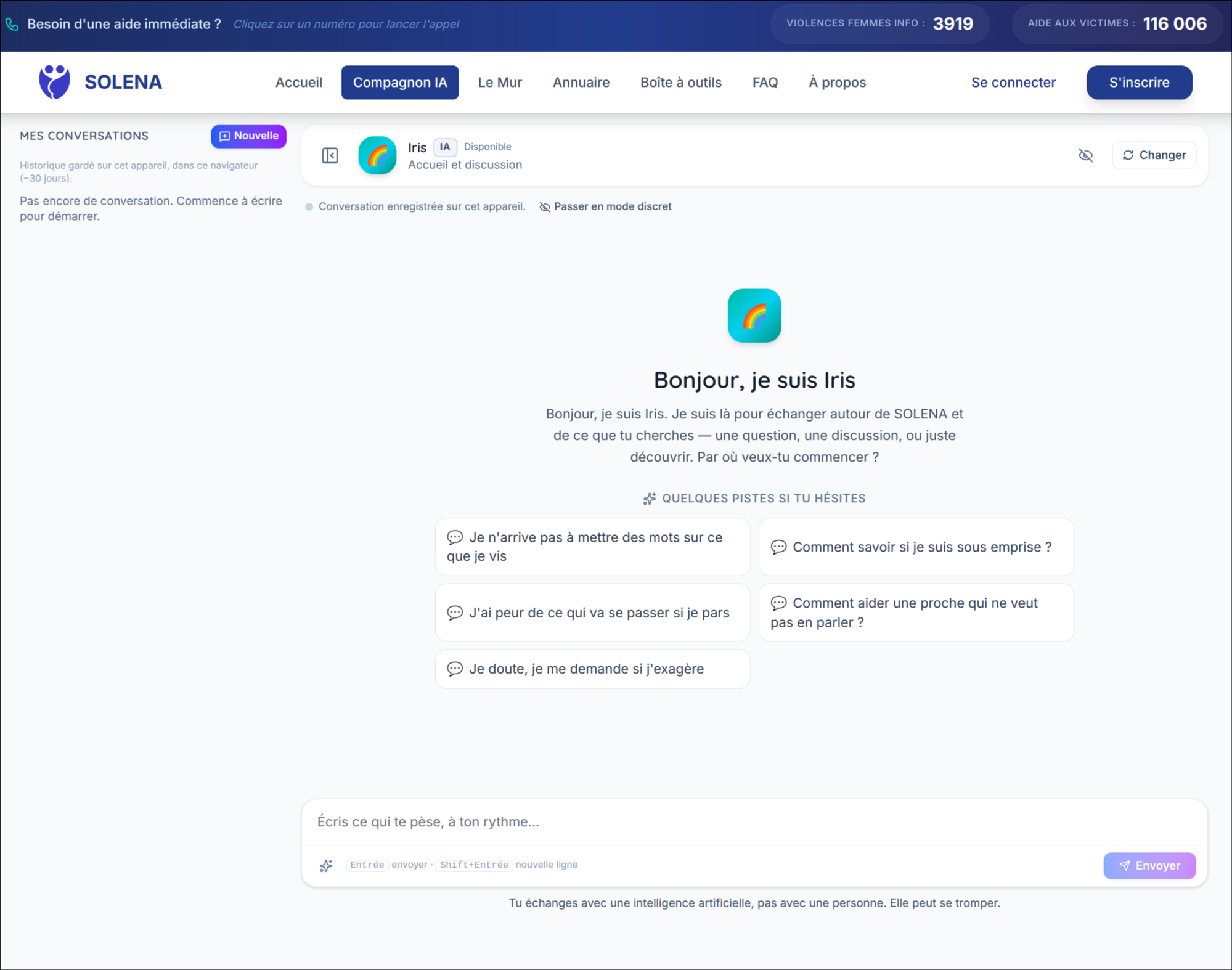Screen dimensions: 1232x970
Task: Select 'Comment aider une proche' suggestion
Action: point(916,613)
